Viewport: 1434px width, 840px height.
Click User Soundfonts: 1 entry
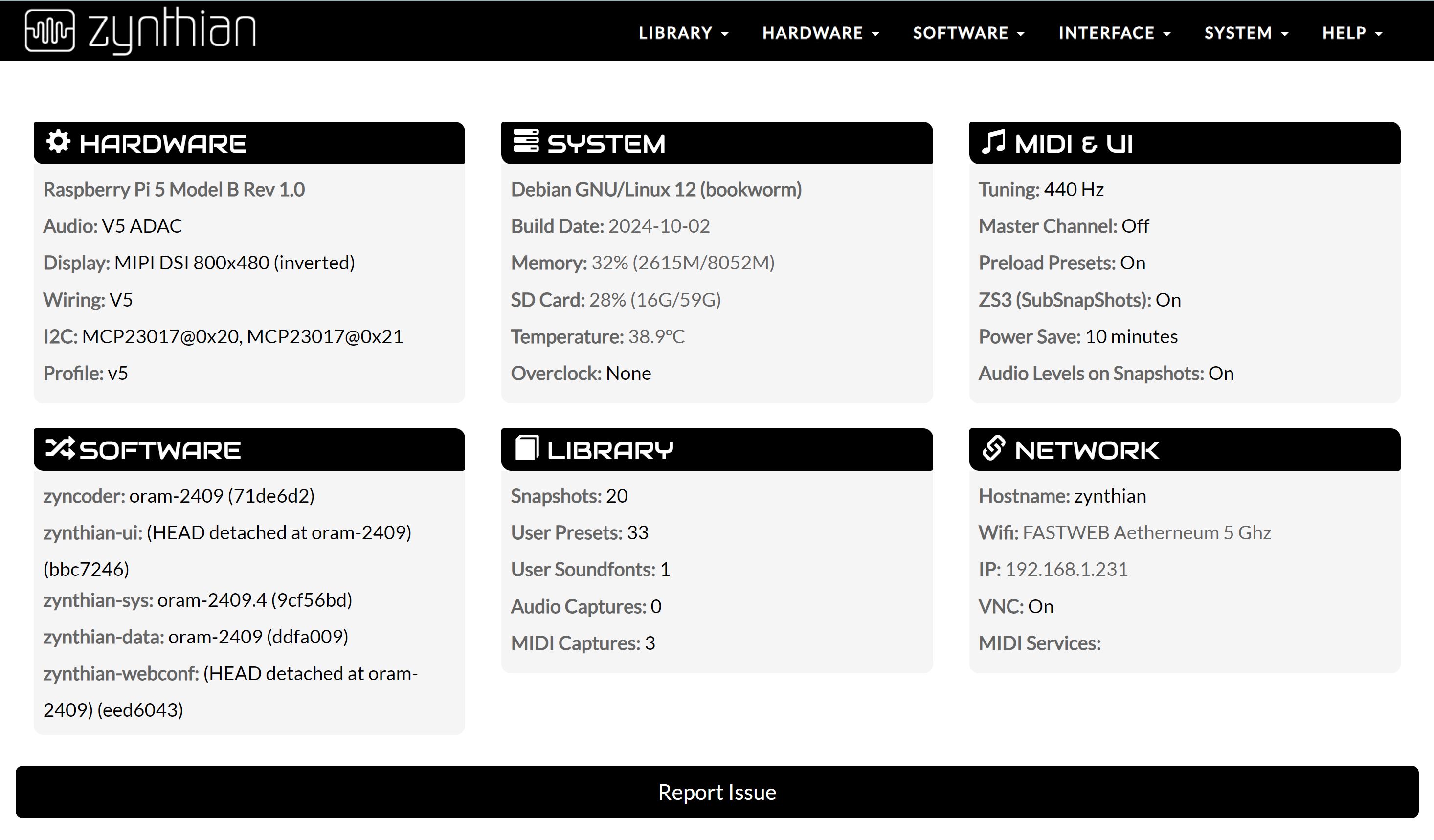591,569
